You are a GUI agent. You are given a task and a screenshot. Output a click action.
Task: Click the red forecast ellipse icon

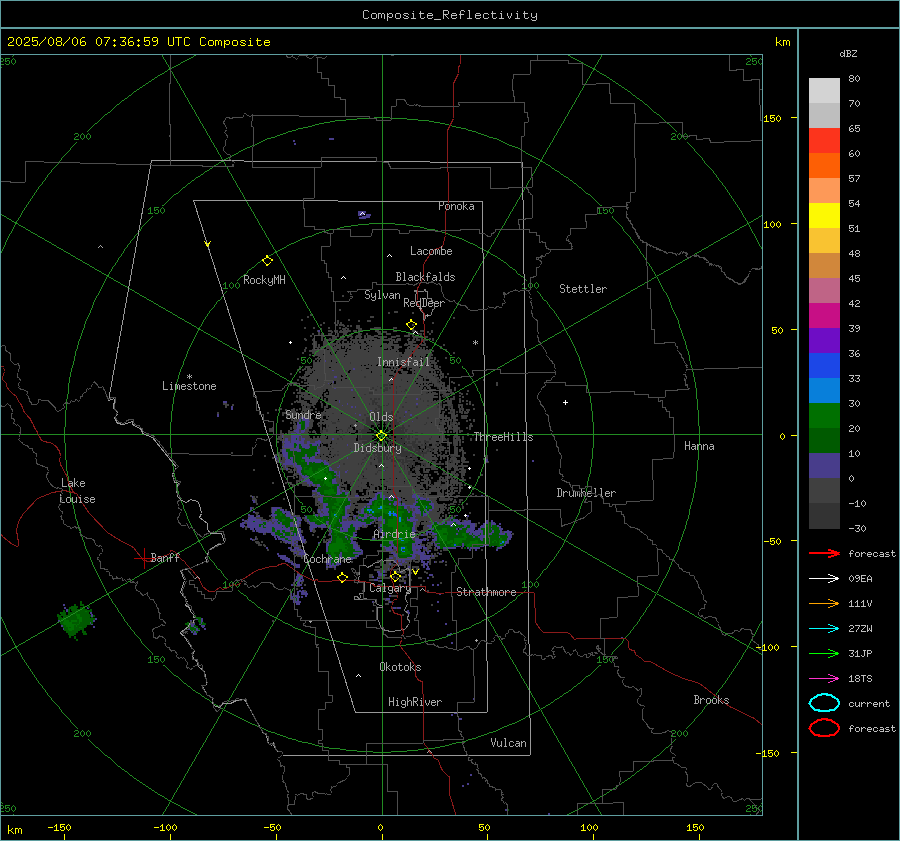(824, 728)
